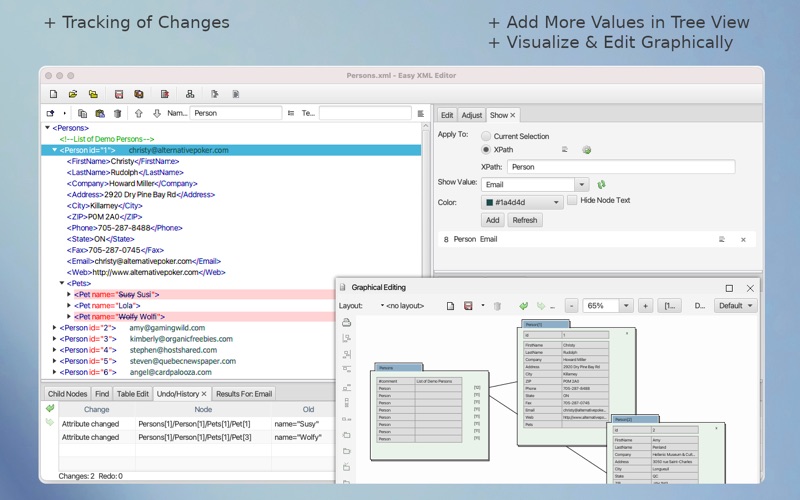Open the Results For: Email tab

244,394
